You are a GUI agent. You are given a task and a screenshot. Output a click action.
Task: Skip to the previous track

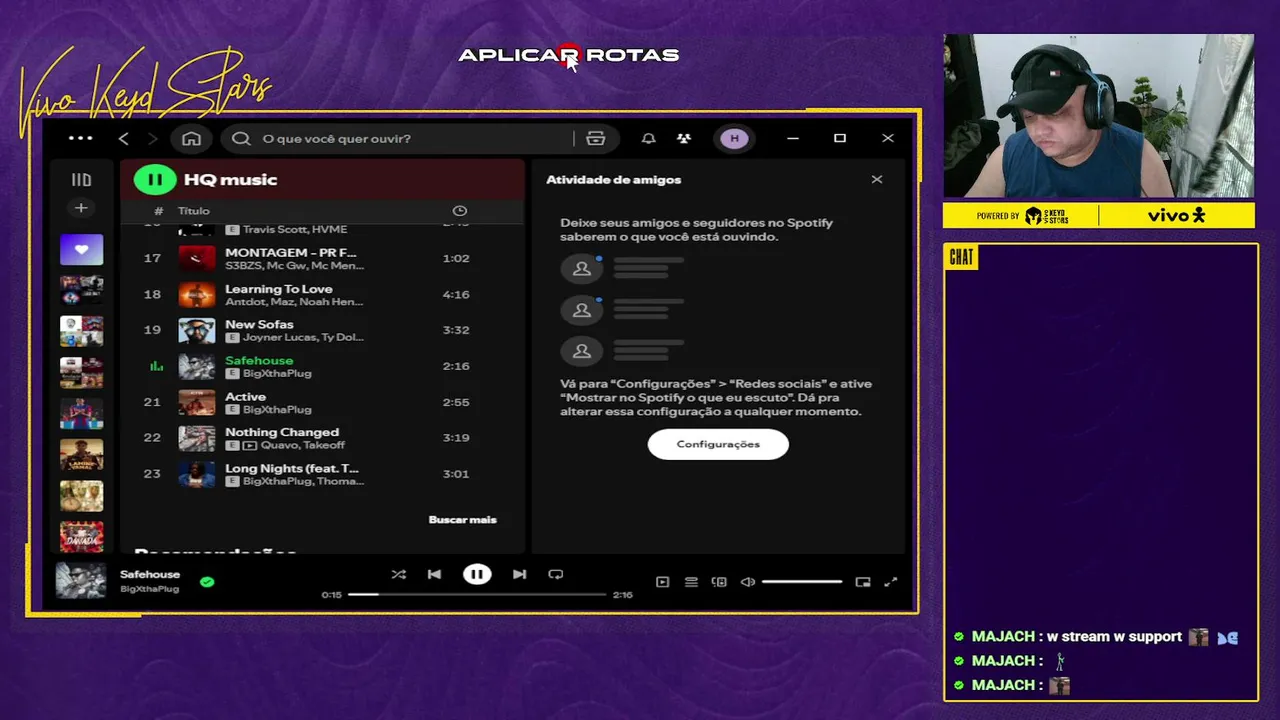coord(434,574)
